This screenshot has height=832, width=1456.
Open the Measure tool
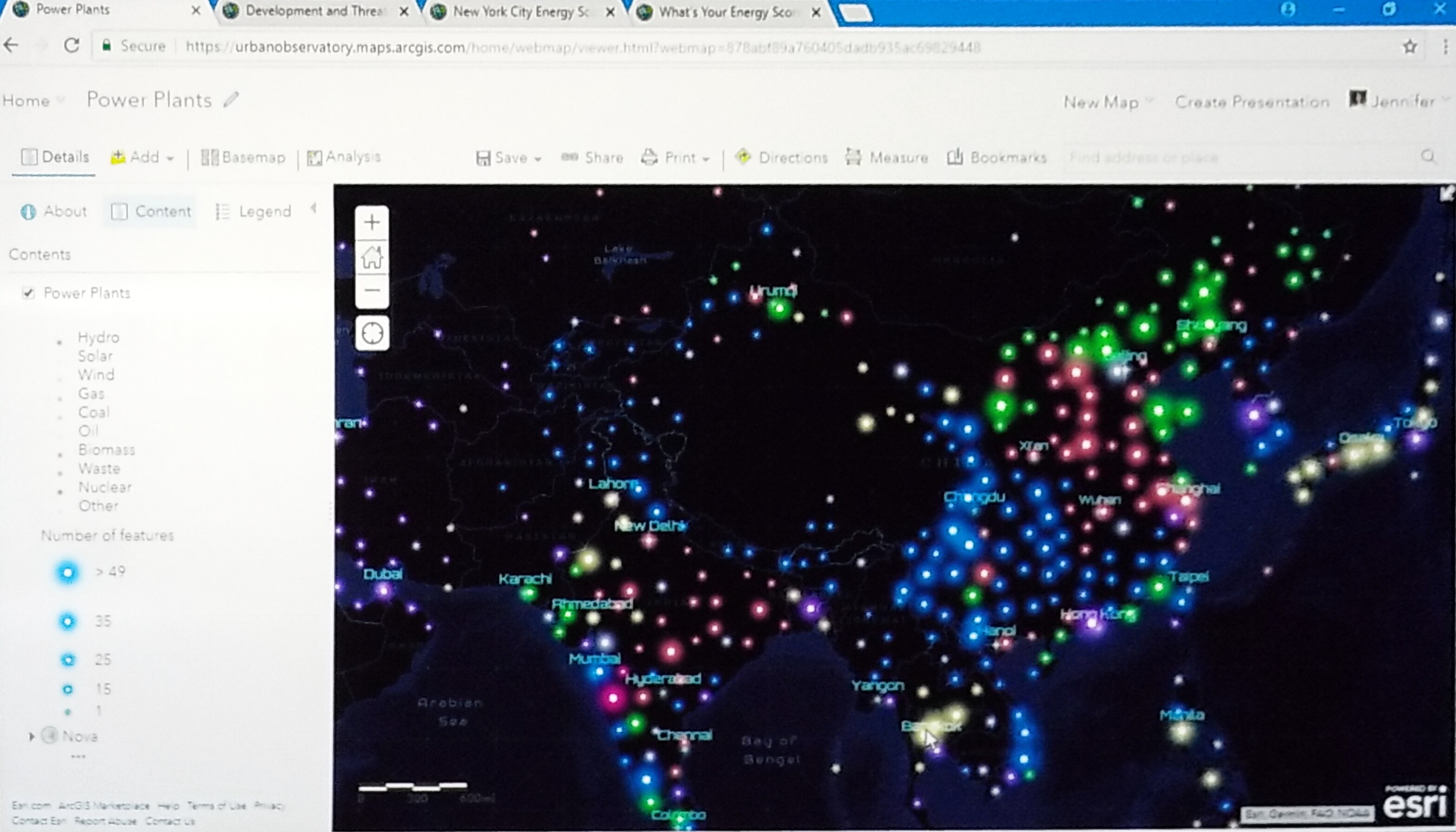point(887,157)
